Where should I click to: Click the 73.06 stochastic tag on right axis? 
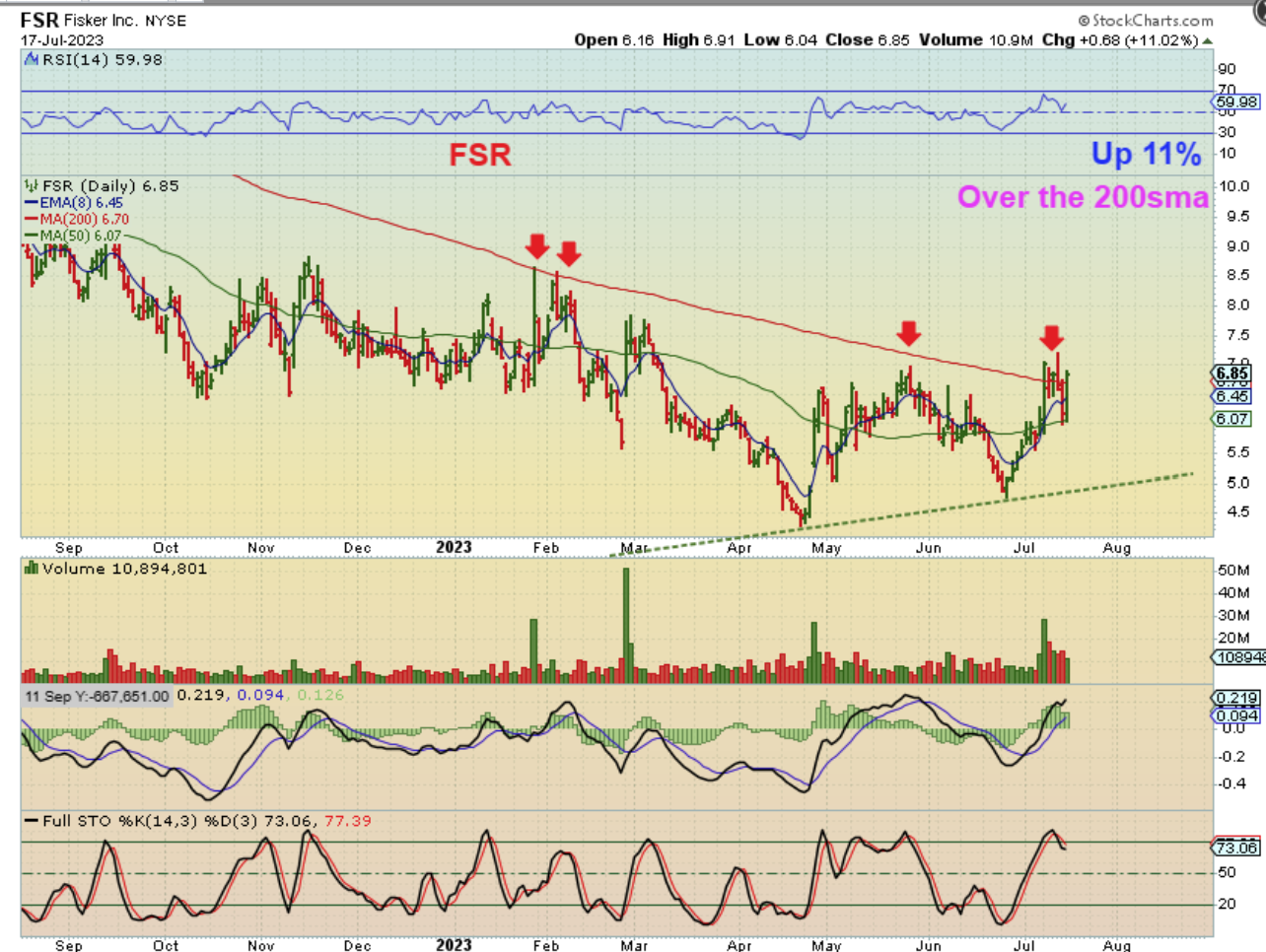1236,848
